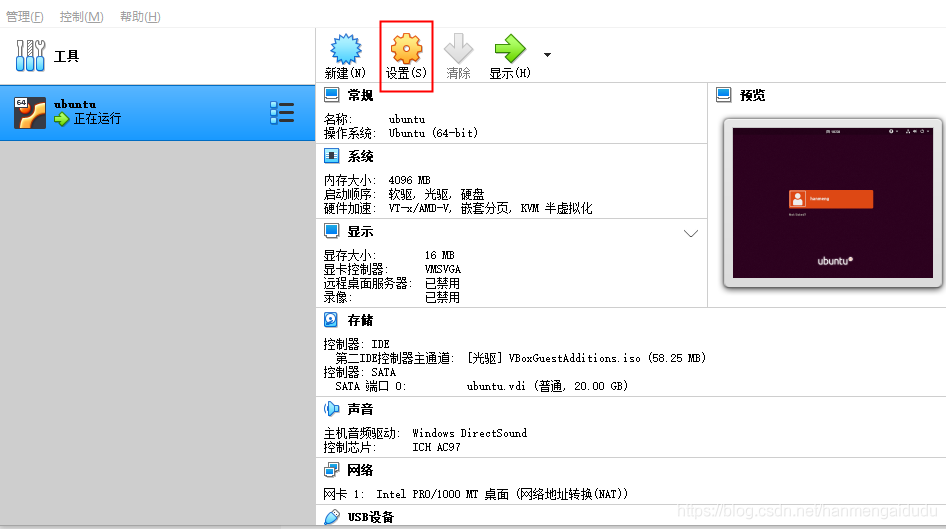This screenshot has width=946, height=529.
Task: Open the 帮助(H) menu
Action: (140, 16)
